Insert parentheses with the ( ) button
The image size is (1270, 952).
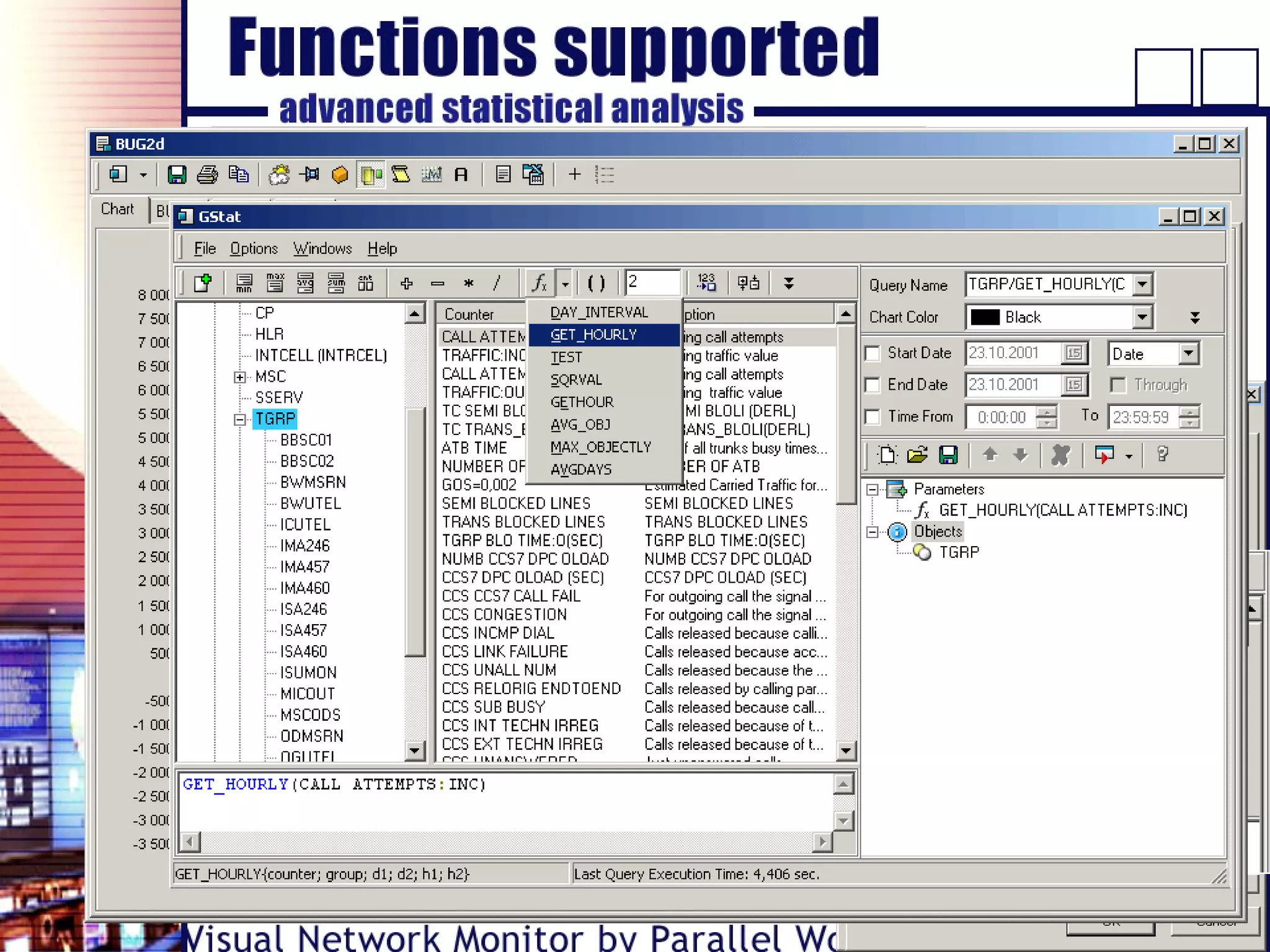tap(596, 283)
